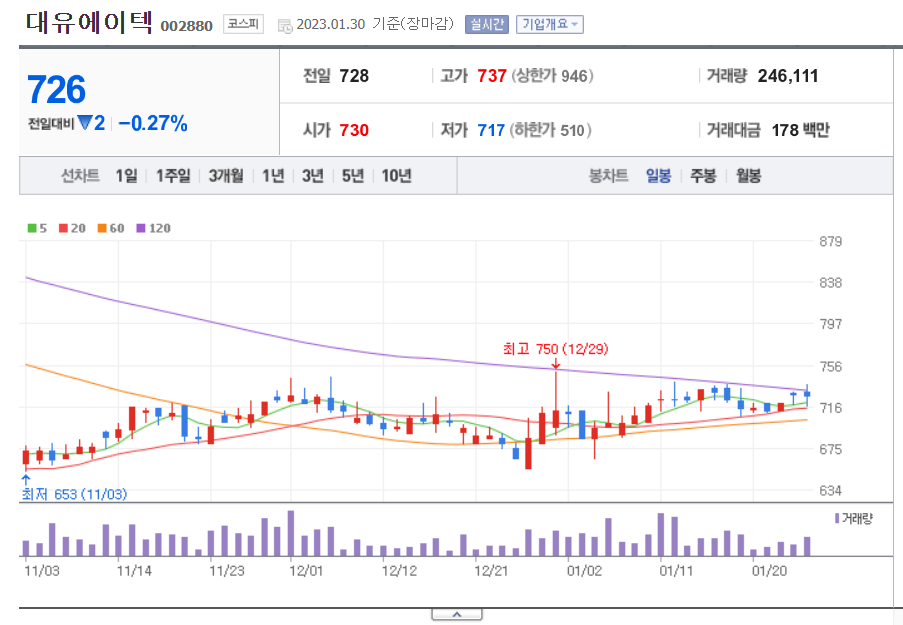
Task: Click the 최저 653 (11/03) marker
Action: click(74, 494)
